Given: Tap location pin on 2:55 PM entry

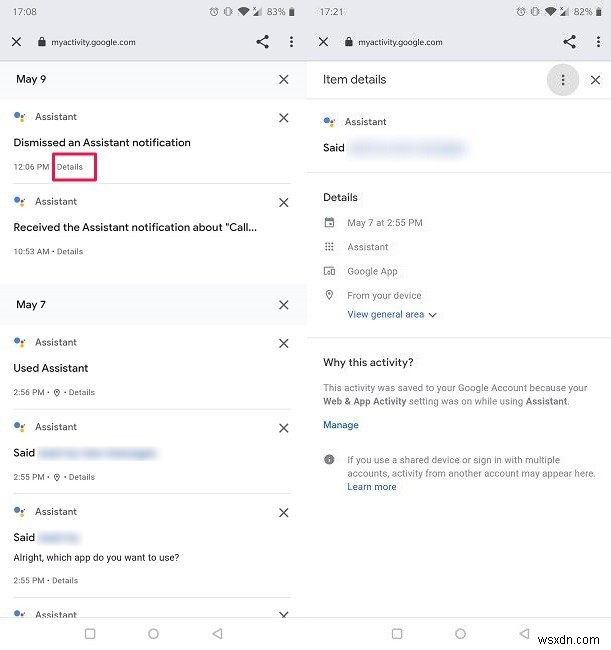Looking at the screenshot, I should 57,478.
